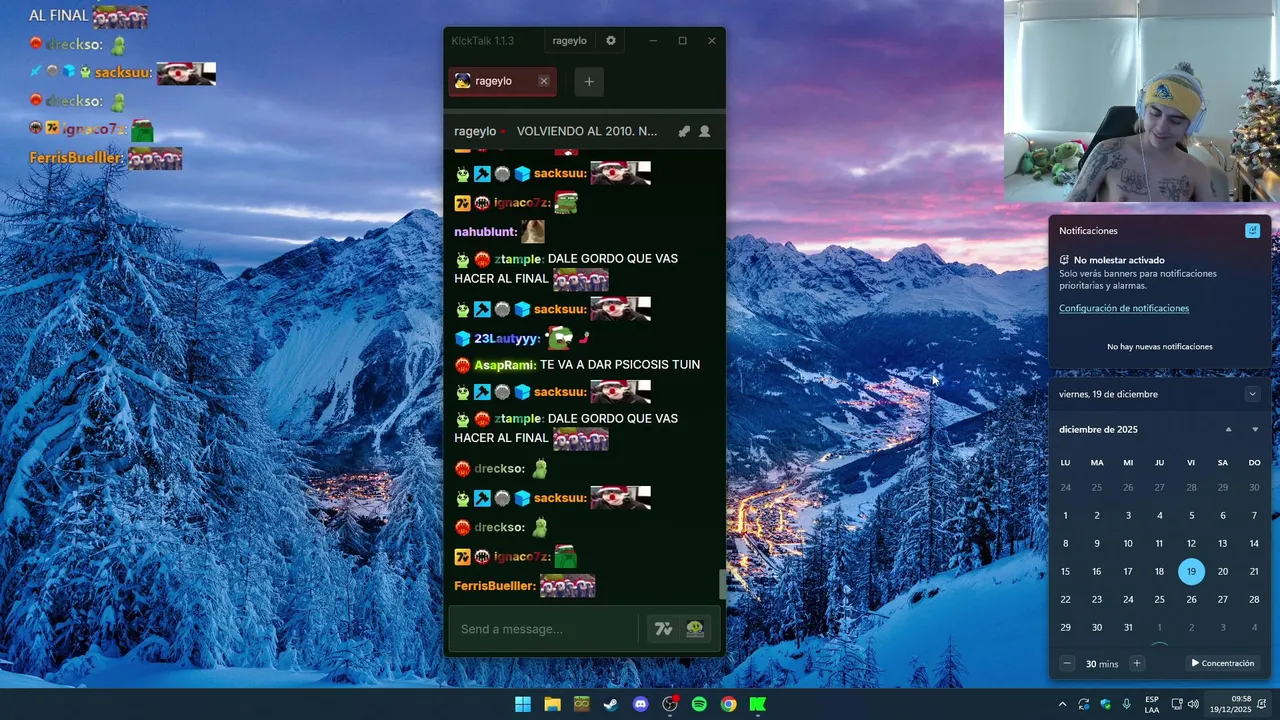Select the rageylo chatroom tab

(x=503, y=81)
